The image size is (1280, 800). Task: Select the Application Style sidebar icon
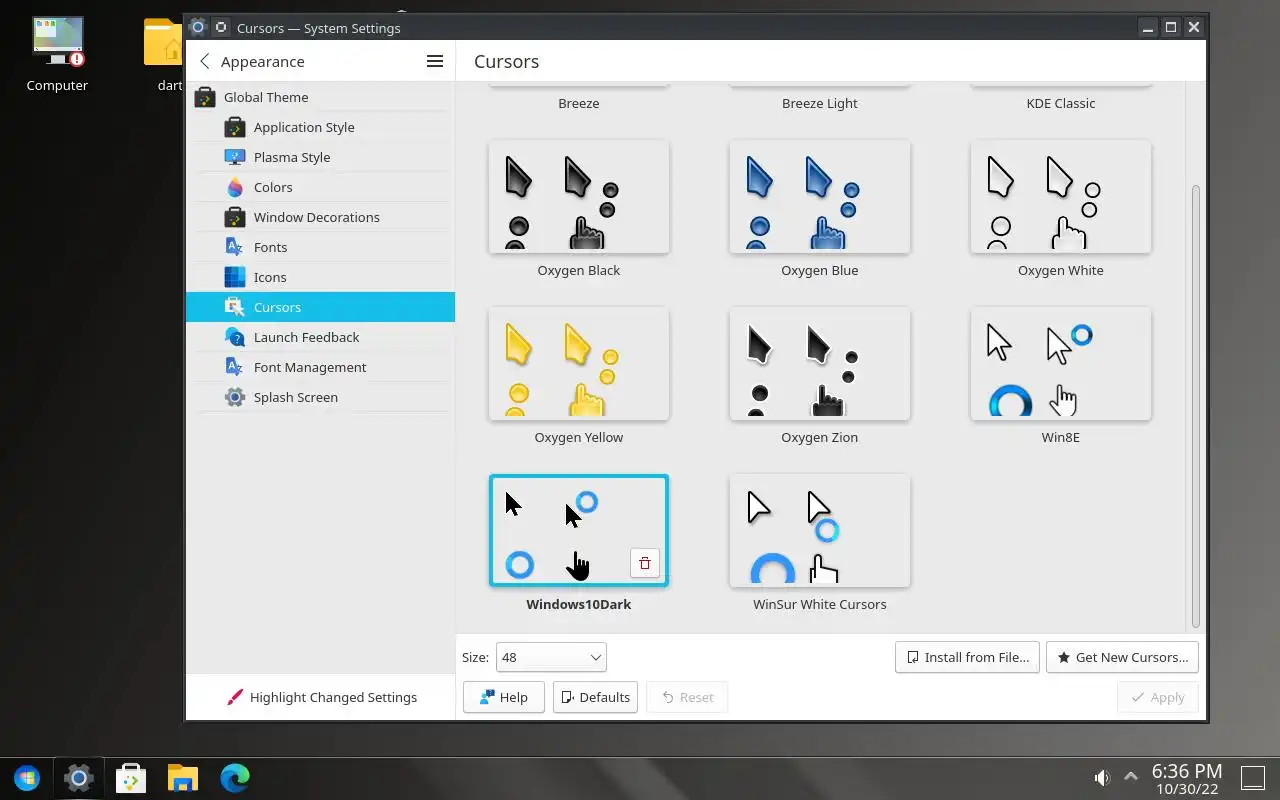(235, 127)
